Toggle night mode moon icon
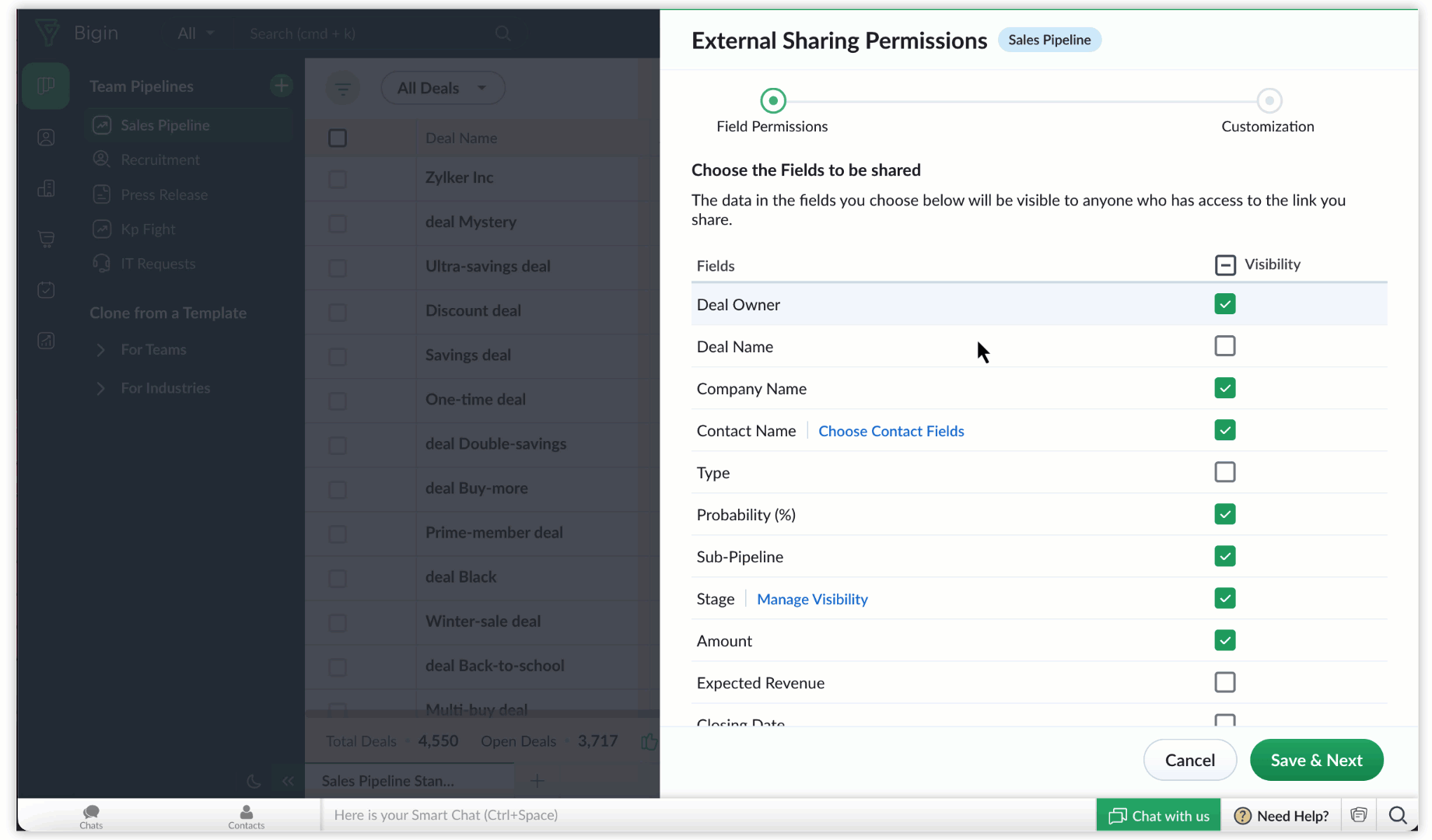This screenshot has height=840, width=1432. pyautogui.click(x=254, y=781)
